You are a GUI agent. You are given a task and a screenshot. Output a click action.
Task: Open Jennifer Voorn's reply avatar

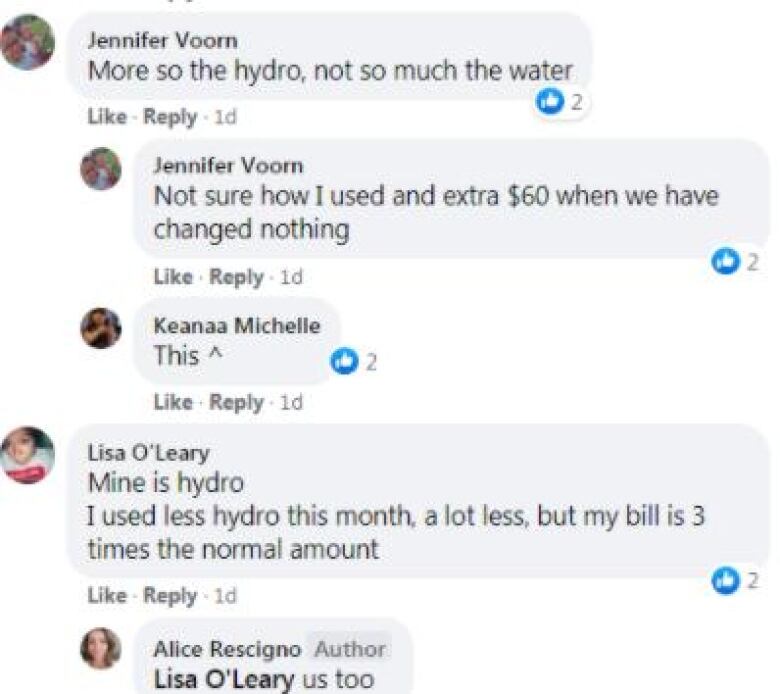point(101,169)
